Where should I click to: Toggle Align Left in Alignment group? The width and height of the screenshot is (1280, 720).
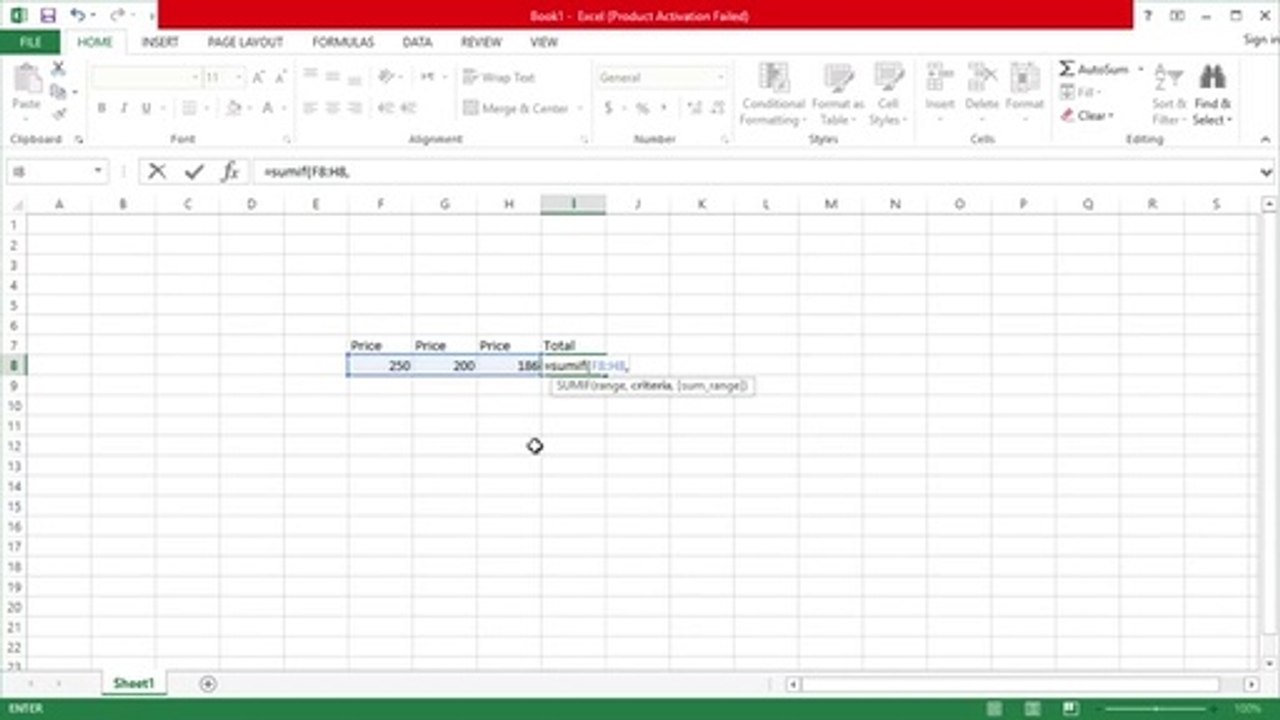click(310, 108)
